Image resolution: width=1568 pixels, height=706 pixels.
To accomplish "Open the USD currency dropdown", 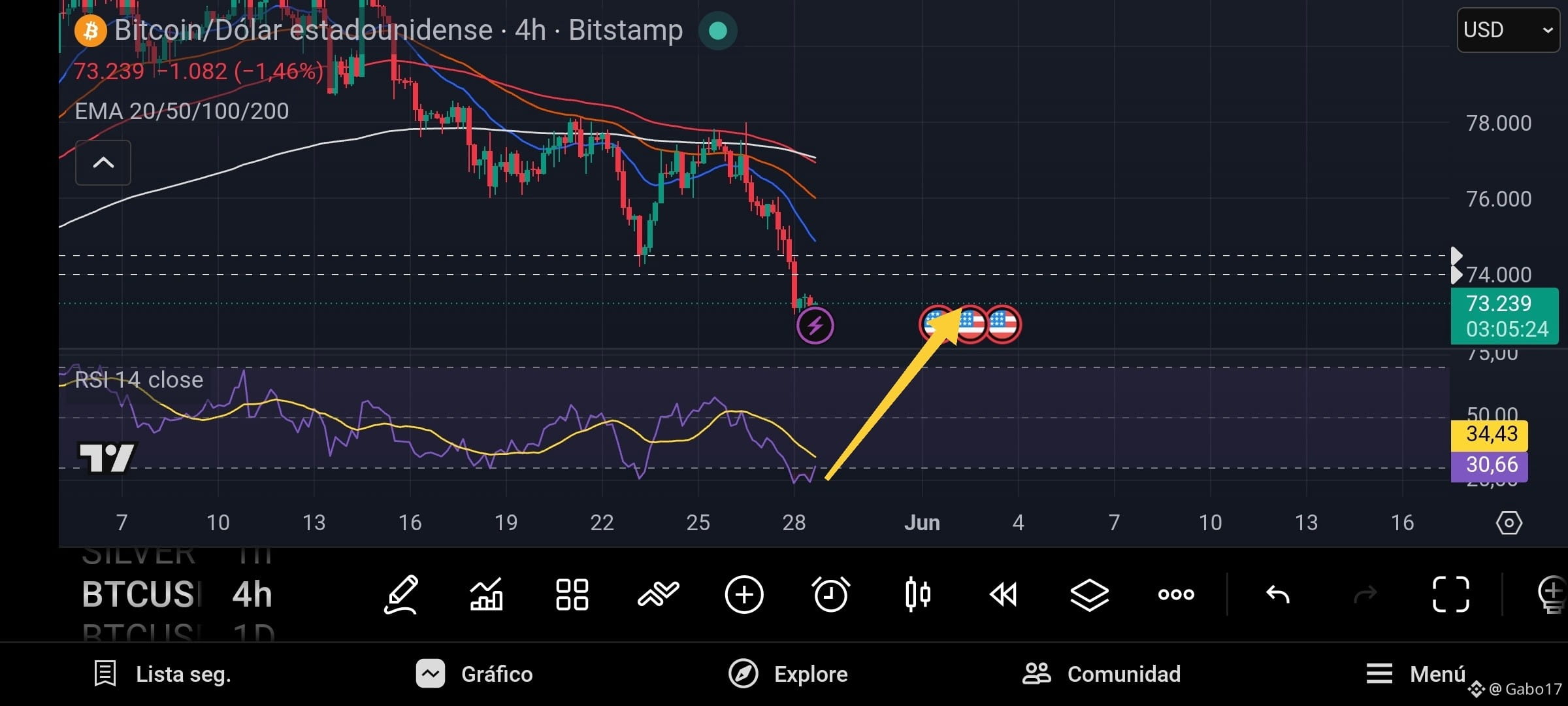I will pyautogui.click(x=1508, y=30).
